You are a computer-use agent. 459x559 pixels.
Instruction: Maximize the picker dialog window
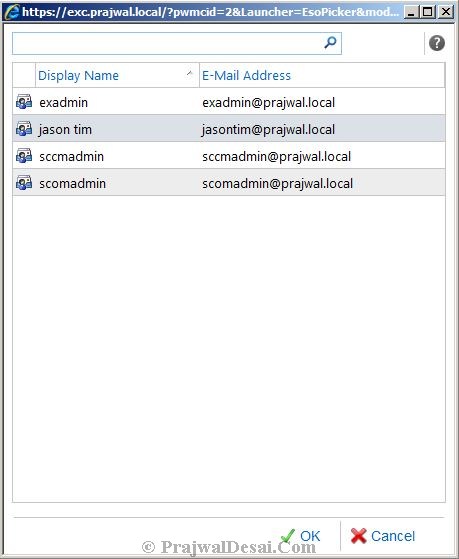tap(427, 12)
